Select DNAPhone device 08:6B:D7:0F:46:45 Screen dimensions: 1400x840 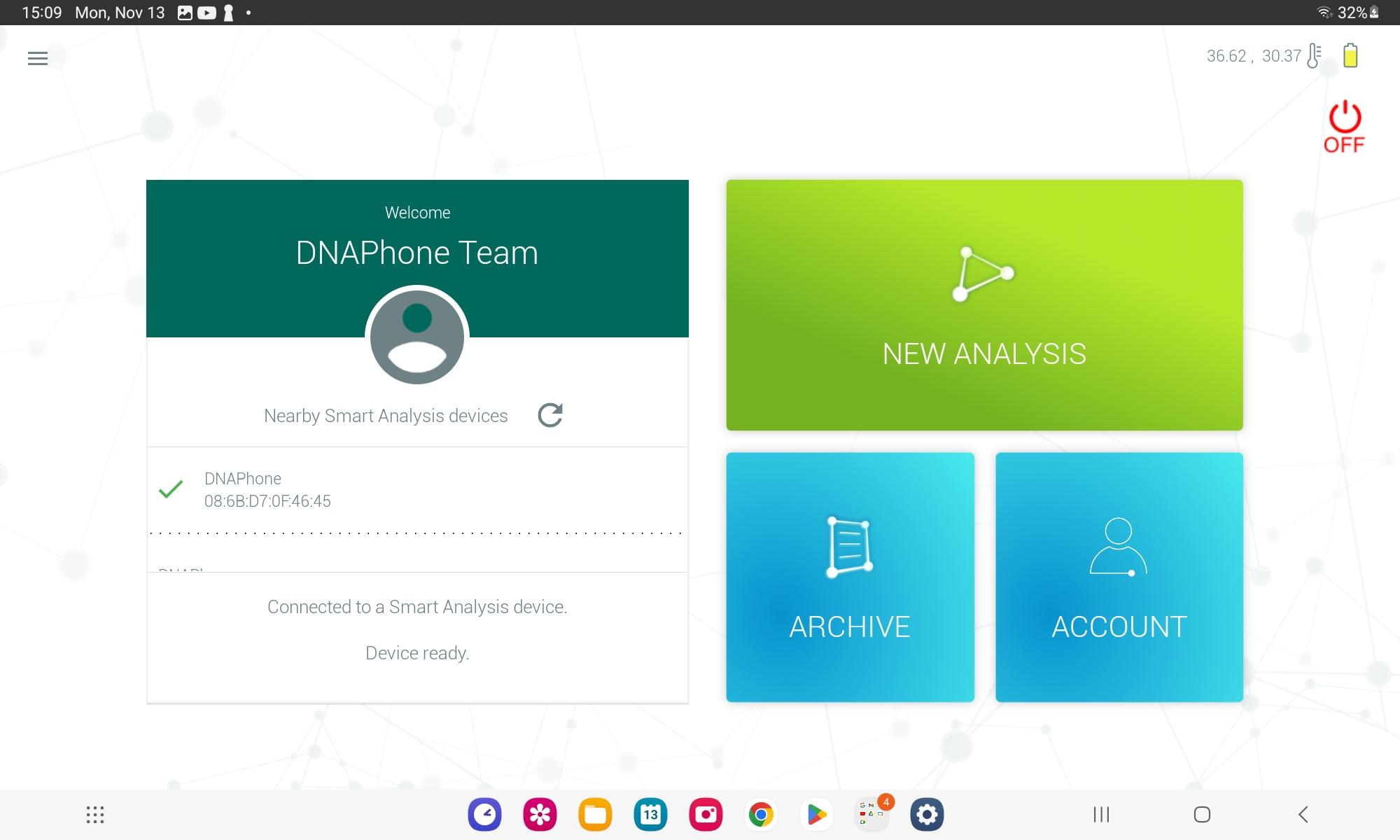[417, 490]
